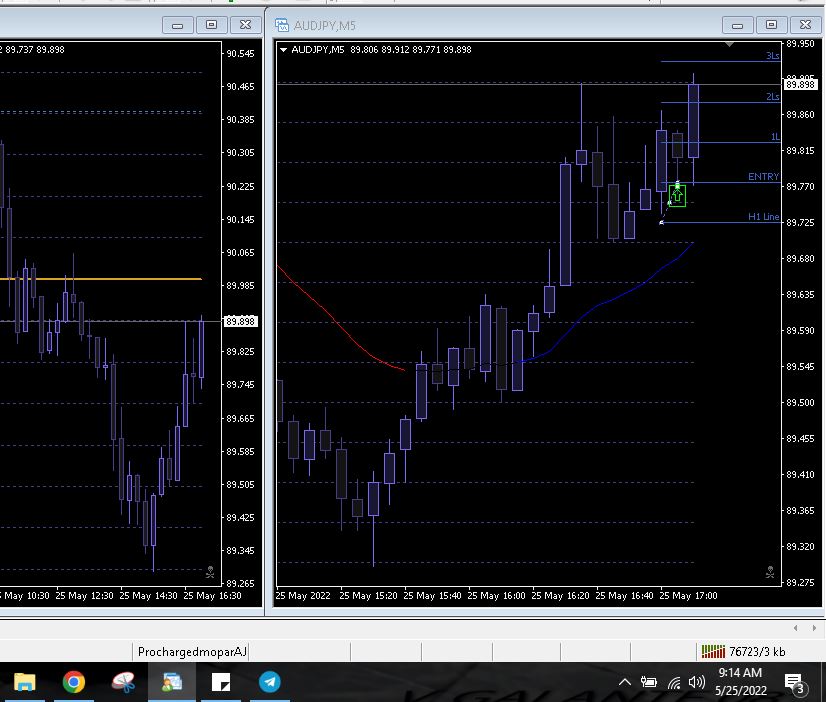Open Google Chrome from the taskbar

coord(73,682)
